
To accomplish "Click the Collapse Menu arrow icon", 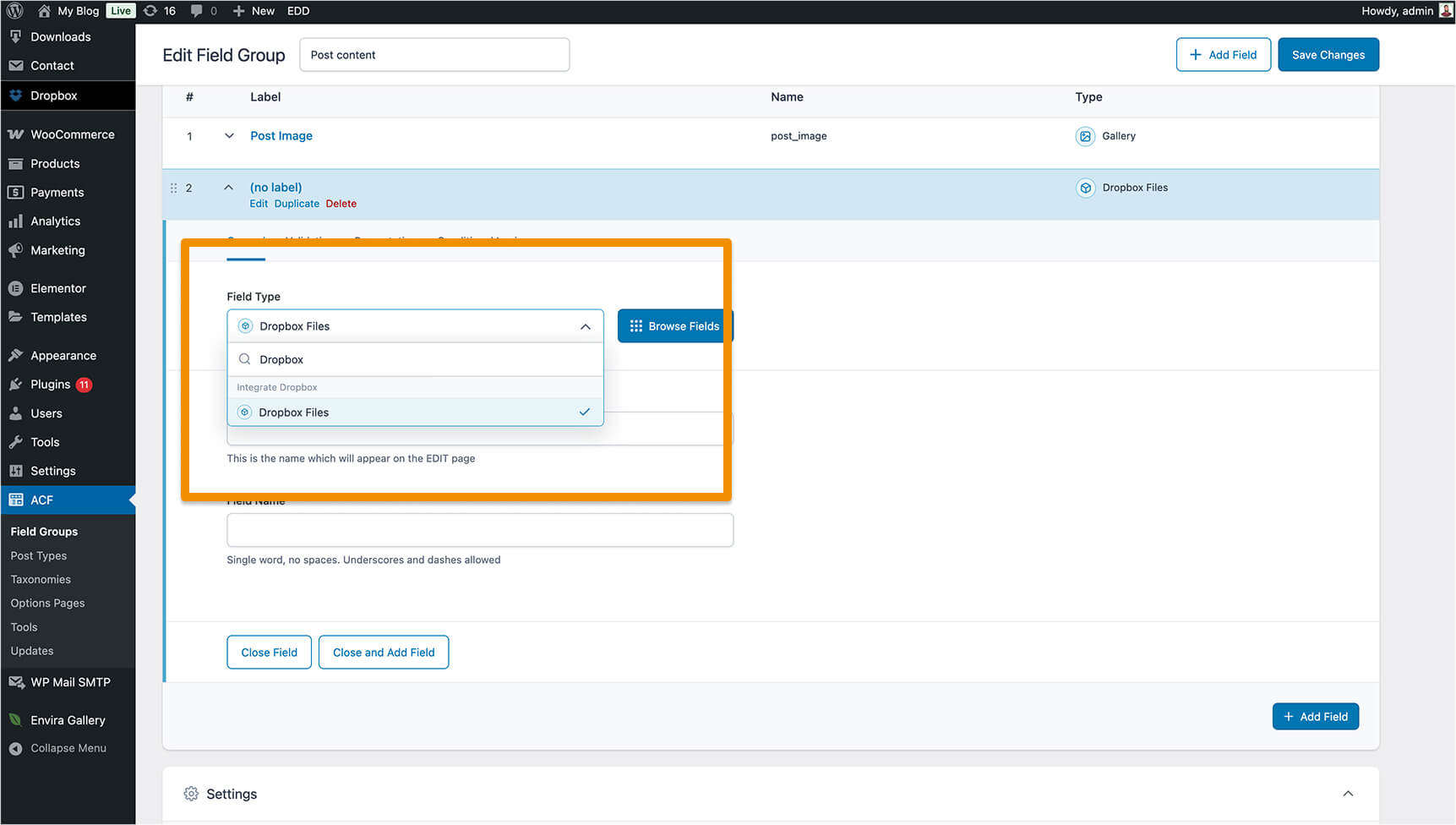I will [15, 748].
